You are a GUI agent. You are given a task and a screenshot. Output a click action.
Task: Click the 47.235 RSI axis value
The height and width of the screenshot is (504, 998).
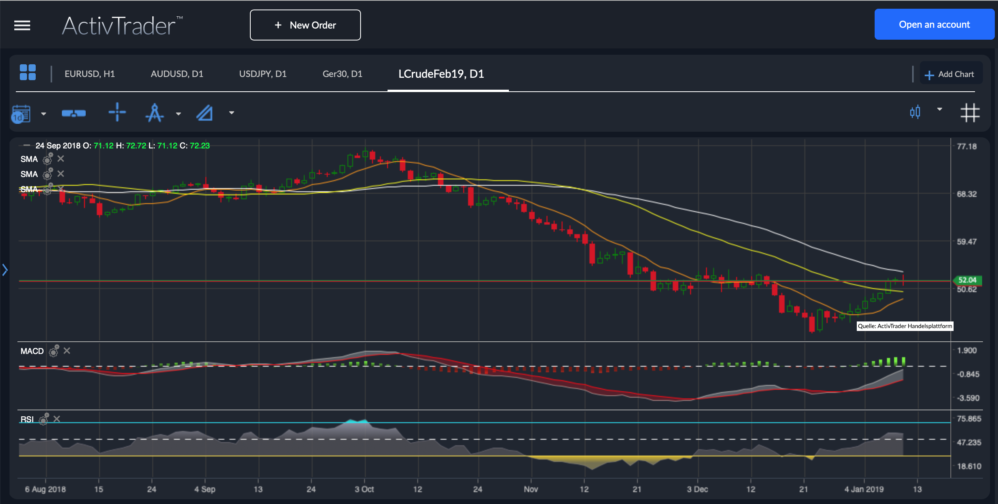pyautogui.click(x=969, y=442)
